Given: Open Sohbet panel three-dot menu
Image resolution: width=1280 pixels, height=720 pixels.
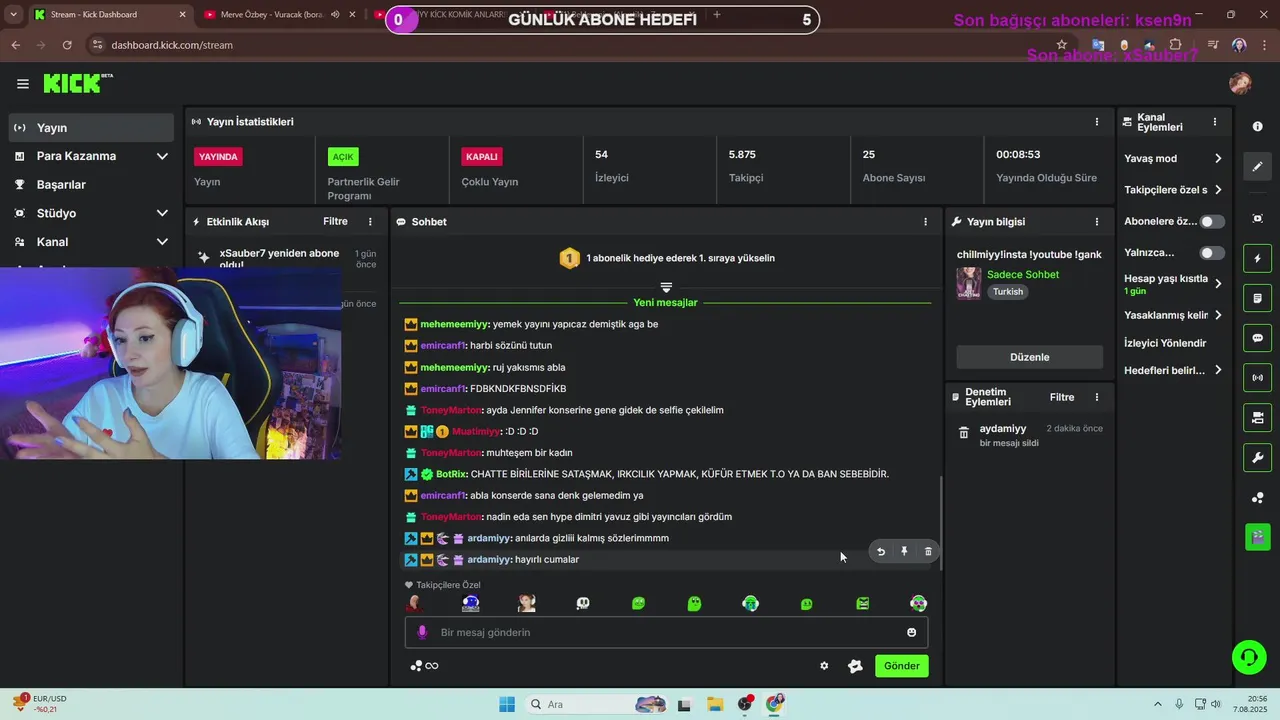Looking at the screenshot, I should [x=925, y=222].
